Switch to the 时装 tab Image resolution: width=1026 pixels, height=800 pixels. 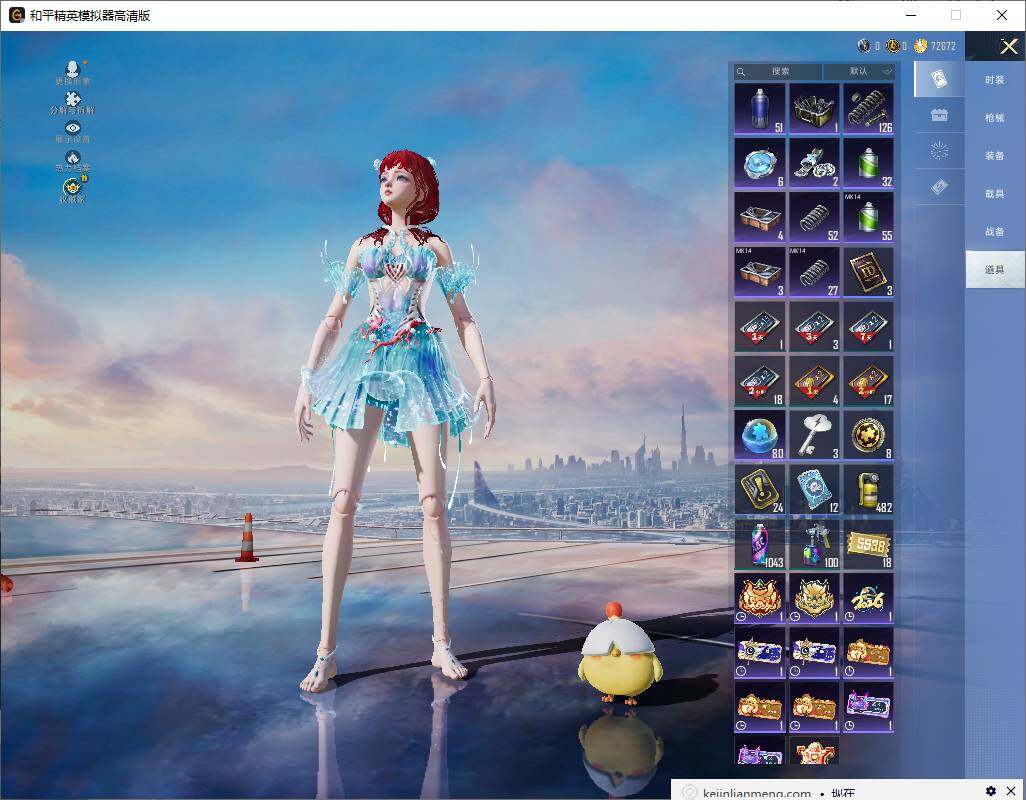coord(995,80)
